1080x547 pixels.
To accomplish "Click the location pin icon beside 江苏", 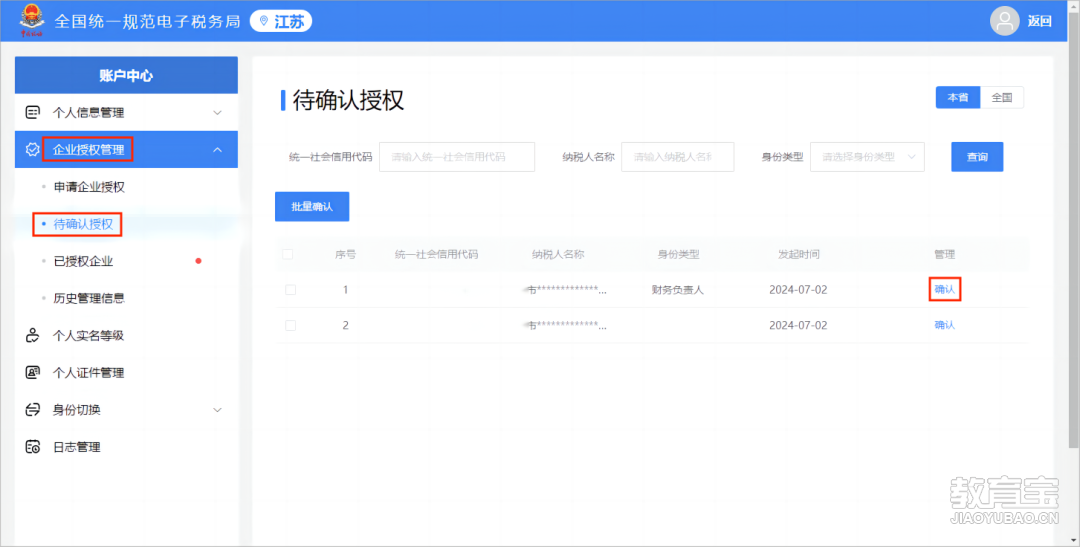I will coord(263,21).
